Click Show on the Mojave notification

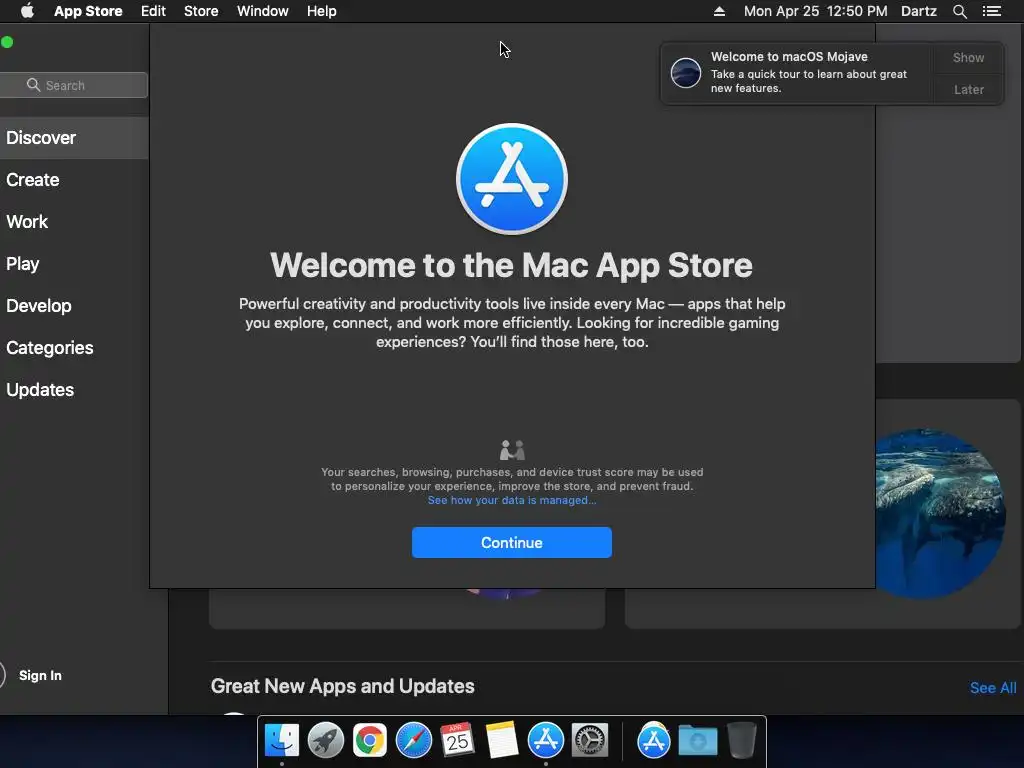968,57
